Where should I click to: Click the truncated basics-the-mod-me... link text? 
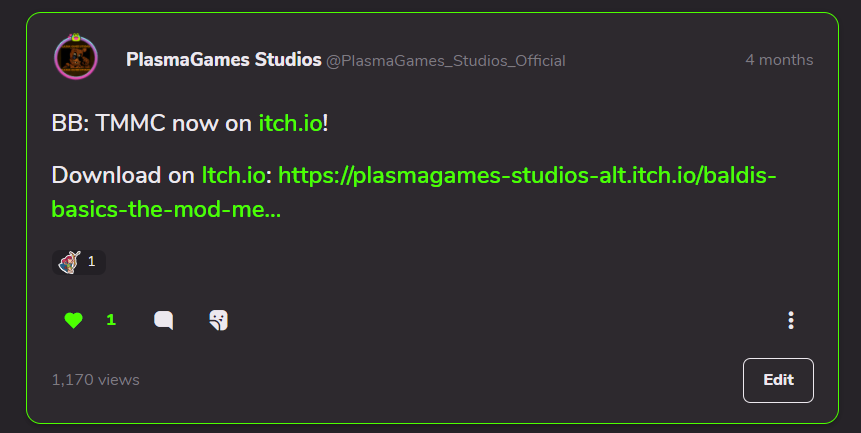click(x=166, y=210)
